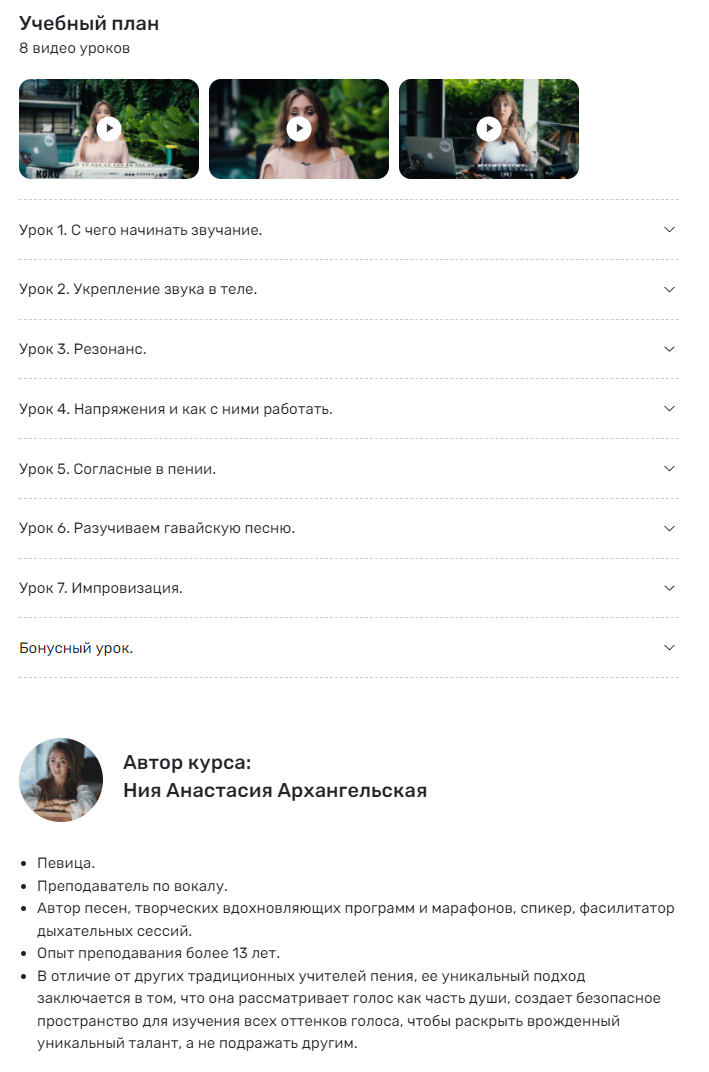The height and width of the screenshot is (1072, 709).
Task: Play the second video lesson preview
Action: point(298,128)
